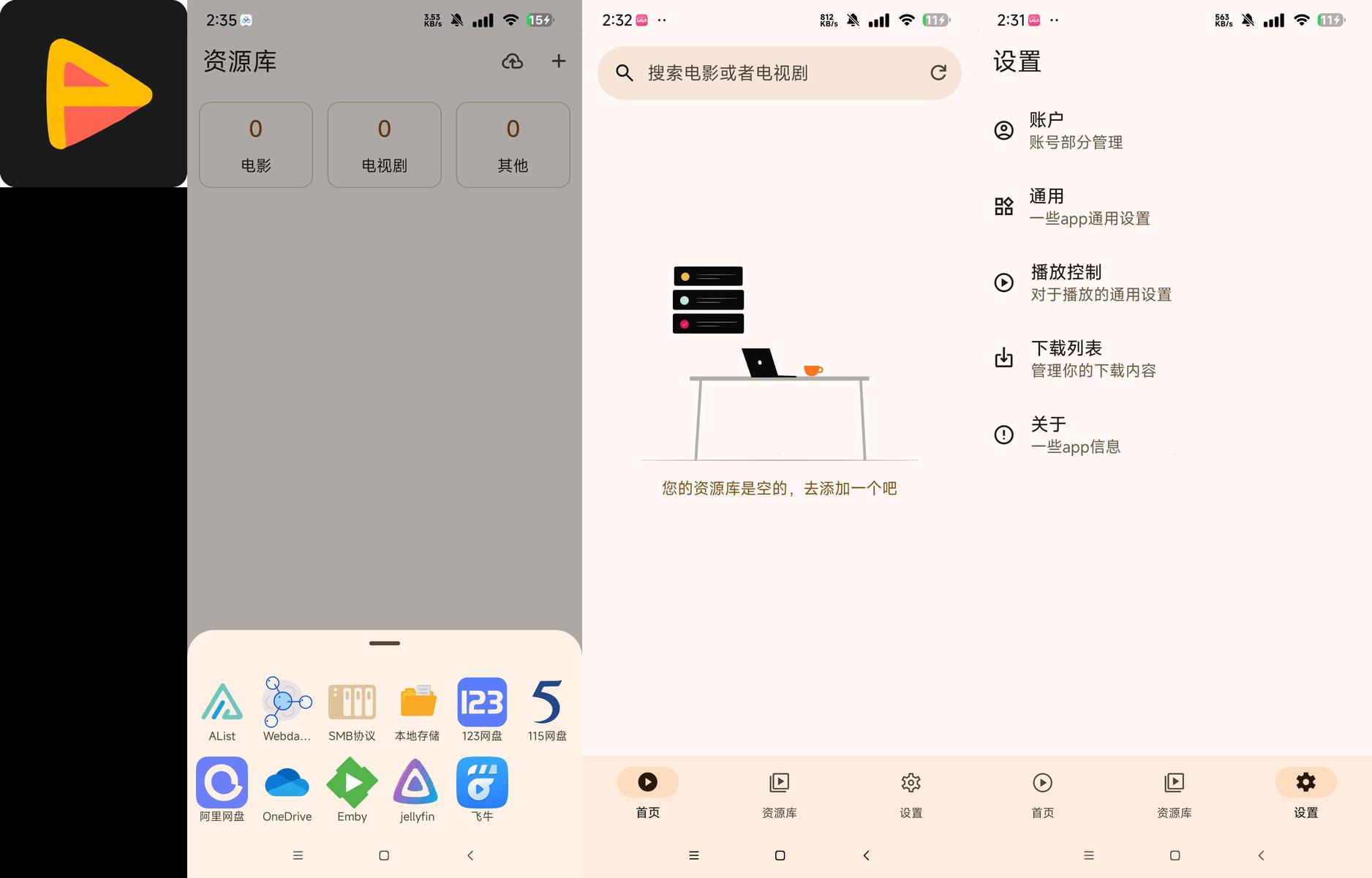Image resolution: width=1372 pixels, height=878 pixels.
Task: Select the SMB协议 source icon
Action: tap(352, 702)
